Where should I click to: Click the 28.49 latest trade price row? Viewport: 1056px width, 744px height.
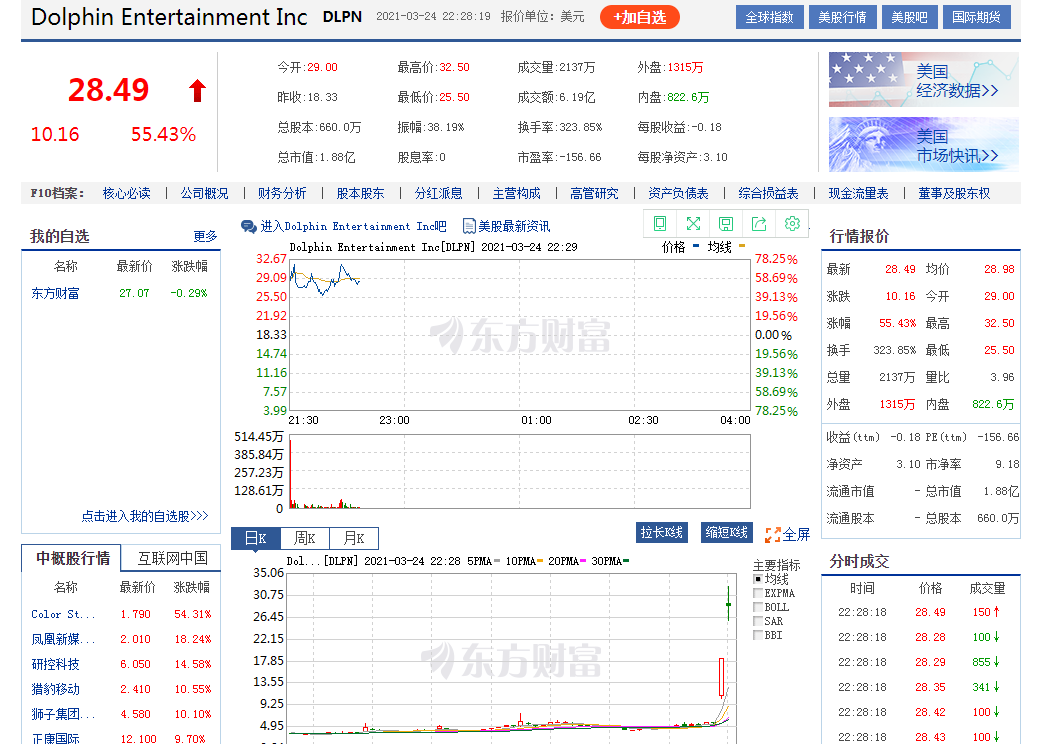tap(921, 612)
